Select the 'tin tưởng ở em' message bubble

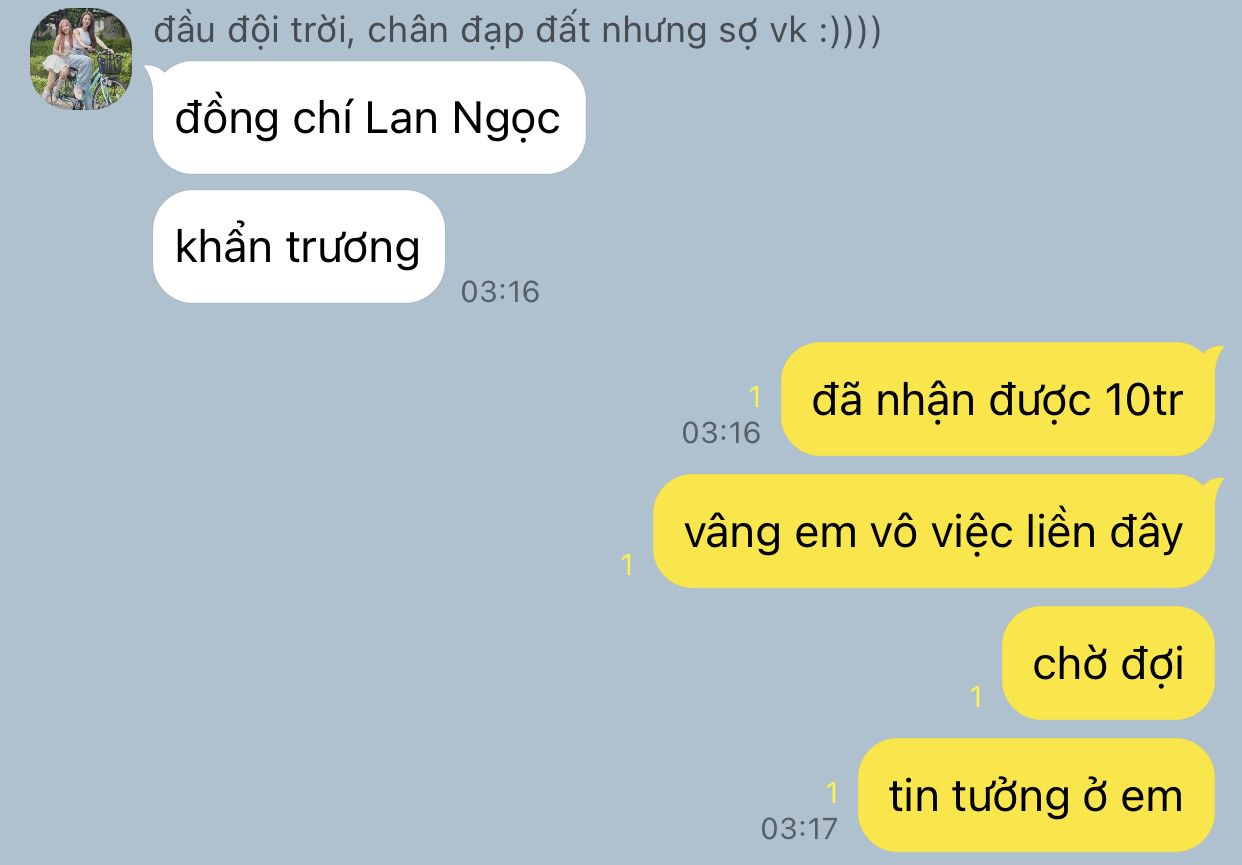point(1038,795)
